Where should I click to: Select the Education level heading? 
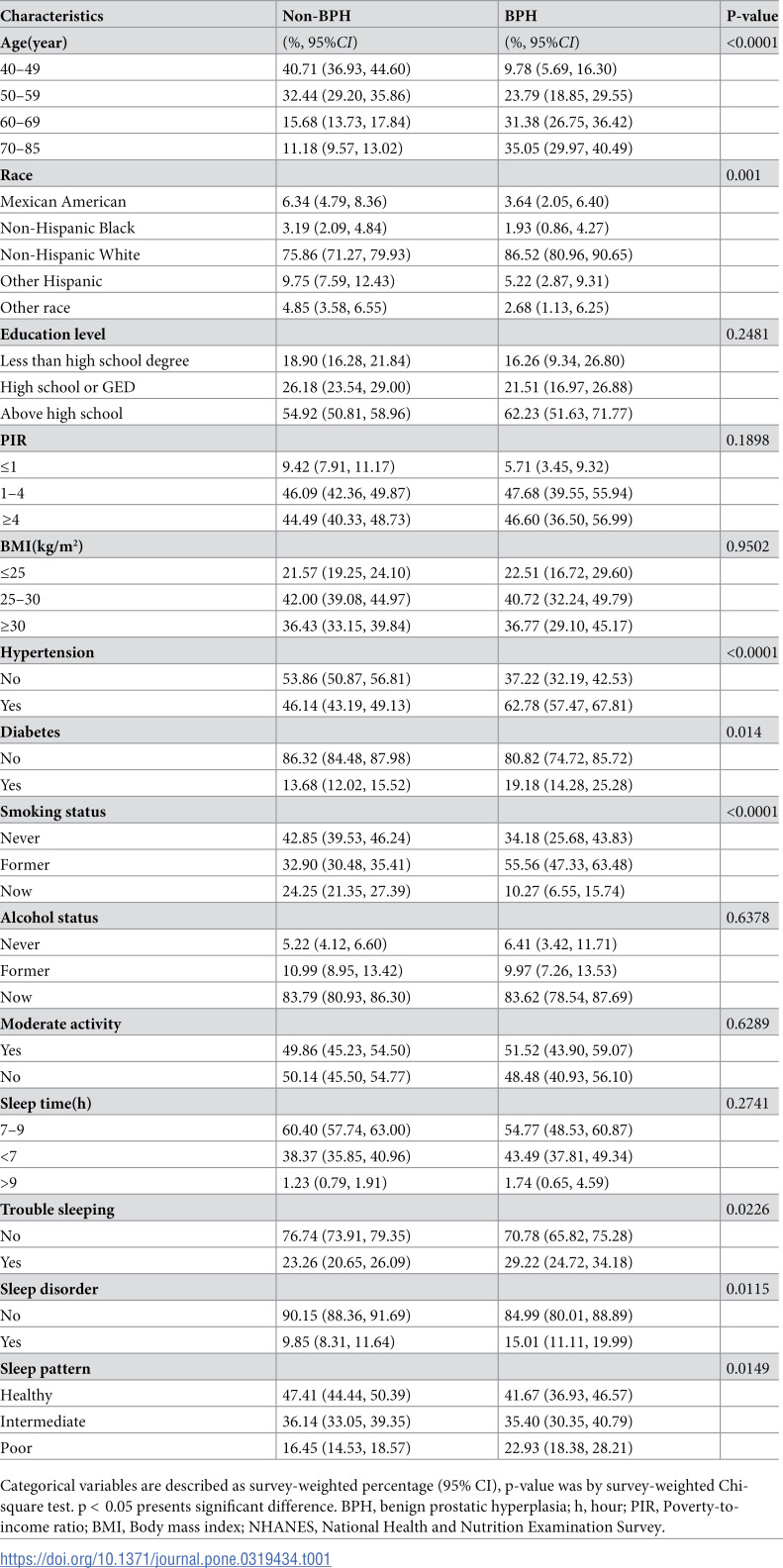coord(53,334)
